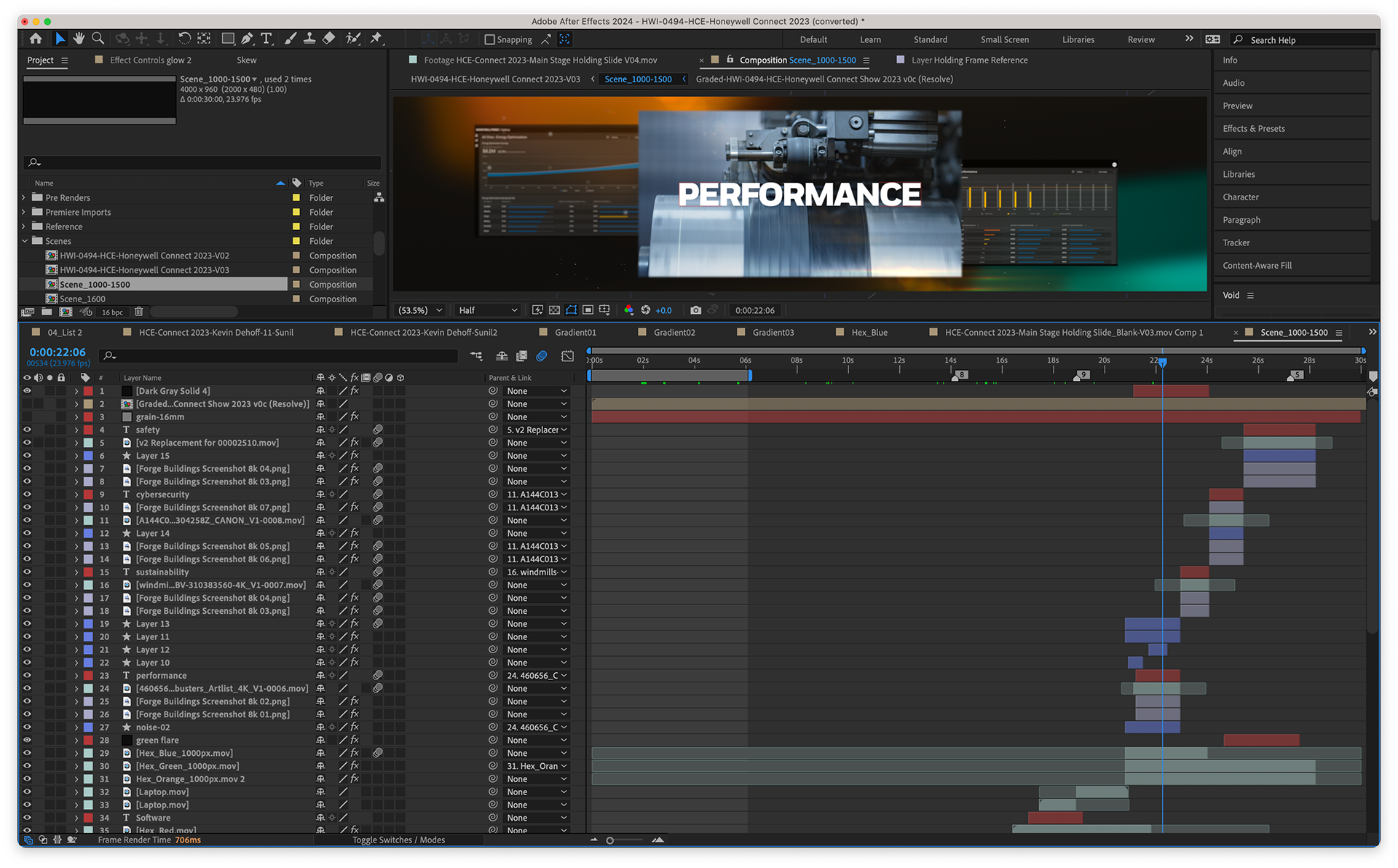Viewport: 1398px width, 868px height.
Task: Toggle the transparency grid in the viewer
Action: (x=554, y=310)
